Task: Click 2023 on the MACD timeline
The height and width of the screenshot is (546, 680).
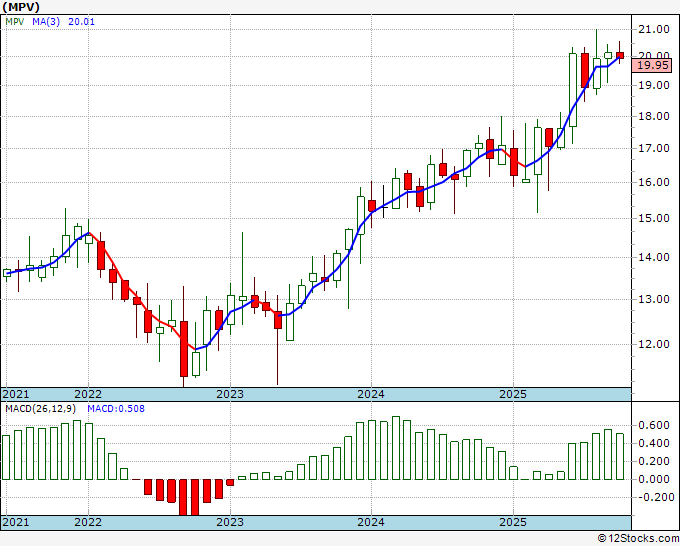Action: click(x=230, y=522)
